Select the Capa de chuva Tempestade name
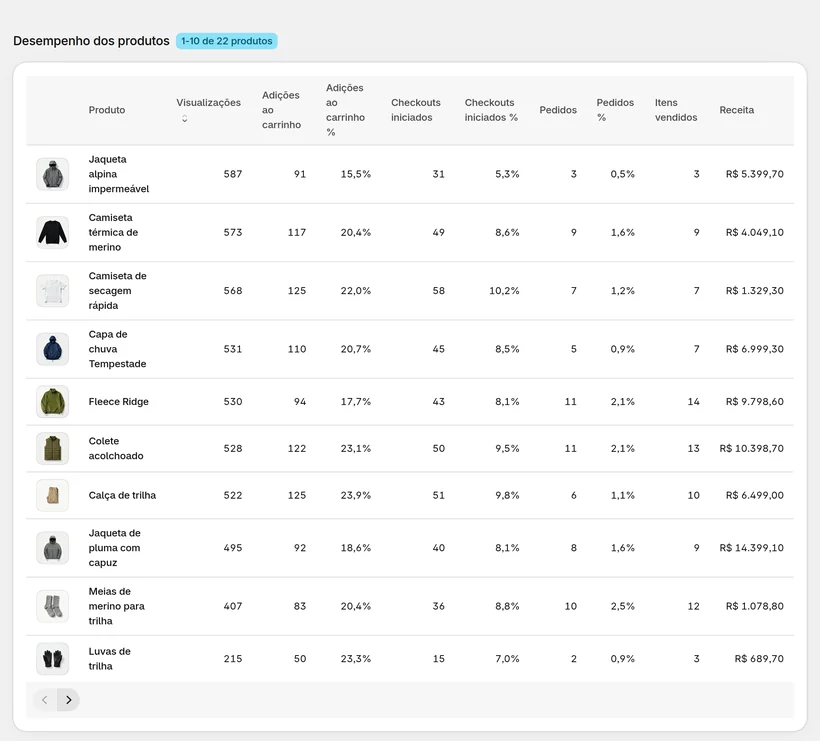The height and width of the screenshot is (741, 820). pyautogui.click(x=117, y=349)
